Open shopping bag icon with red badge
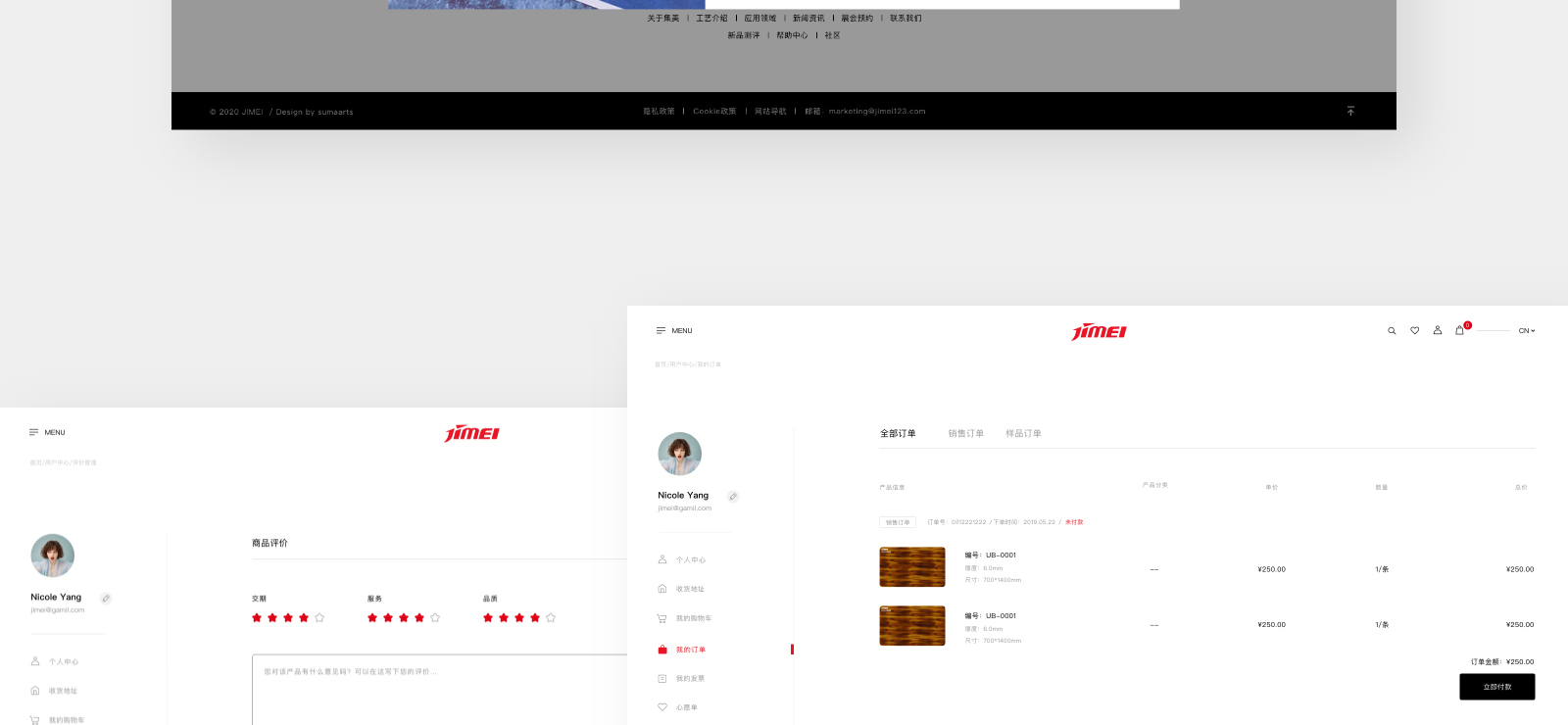The width and height of the screenshot is (1568, 725). click(x=1460, y=330)
